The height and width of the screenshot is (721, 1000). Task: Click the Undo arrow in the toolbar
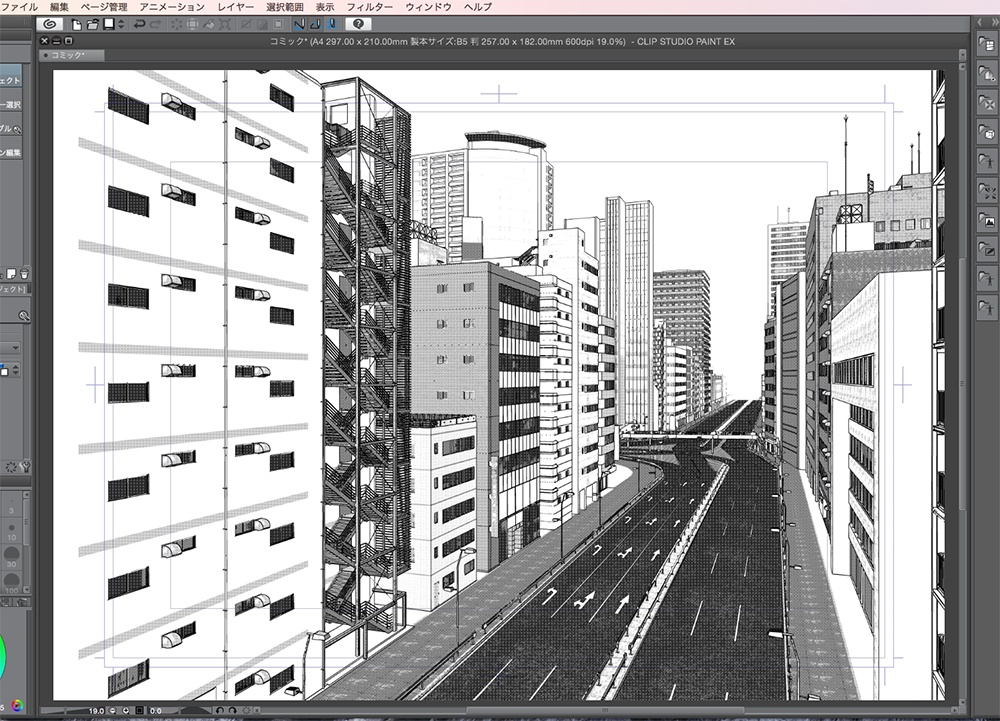point(141,26)
